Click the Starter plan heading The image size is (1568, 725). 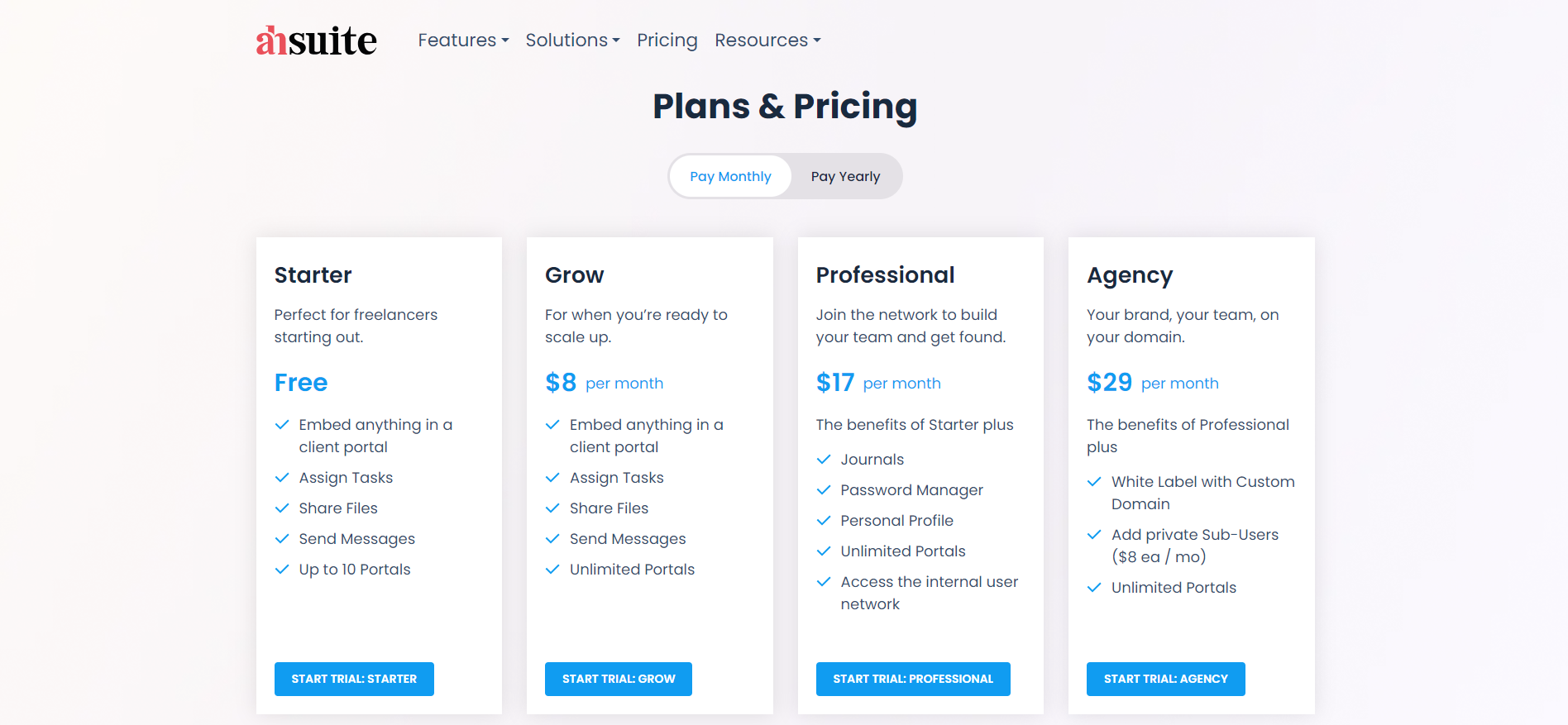(313, 274)
